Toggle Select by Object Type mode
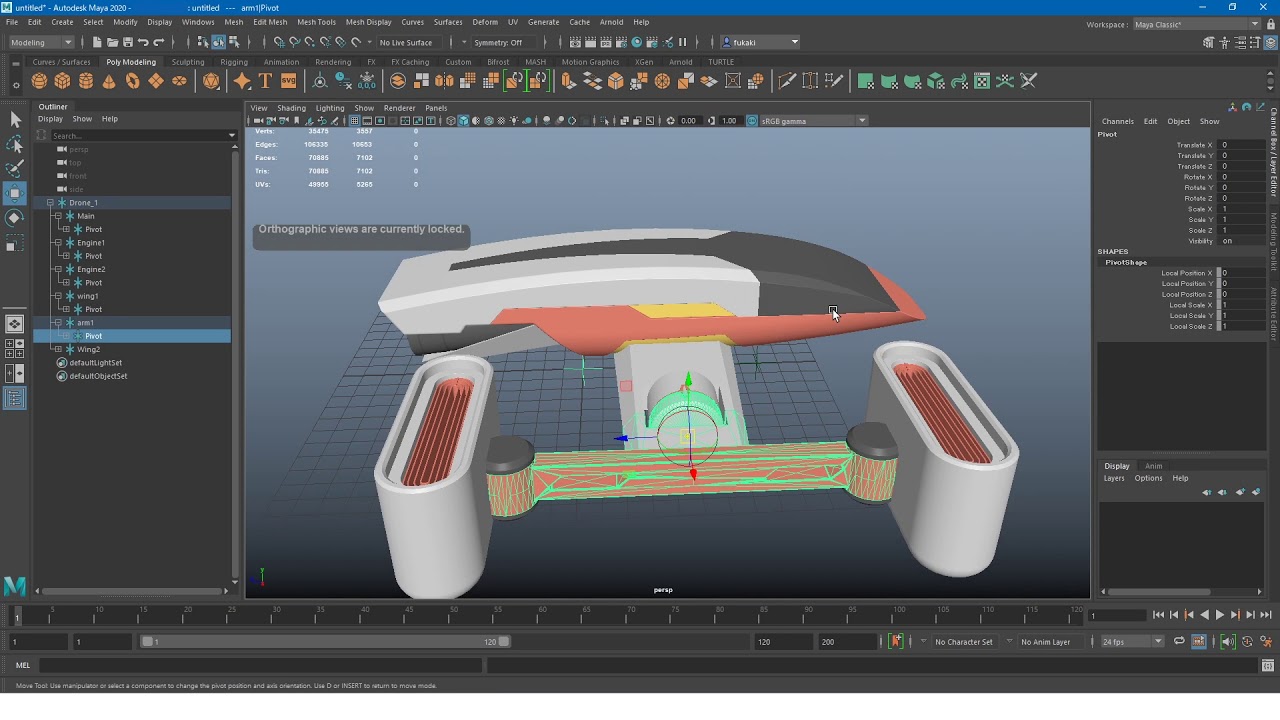This screenshot has width=1280, height=720. coord(218,42)
